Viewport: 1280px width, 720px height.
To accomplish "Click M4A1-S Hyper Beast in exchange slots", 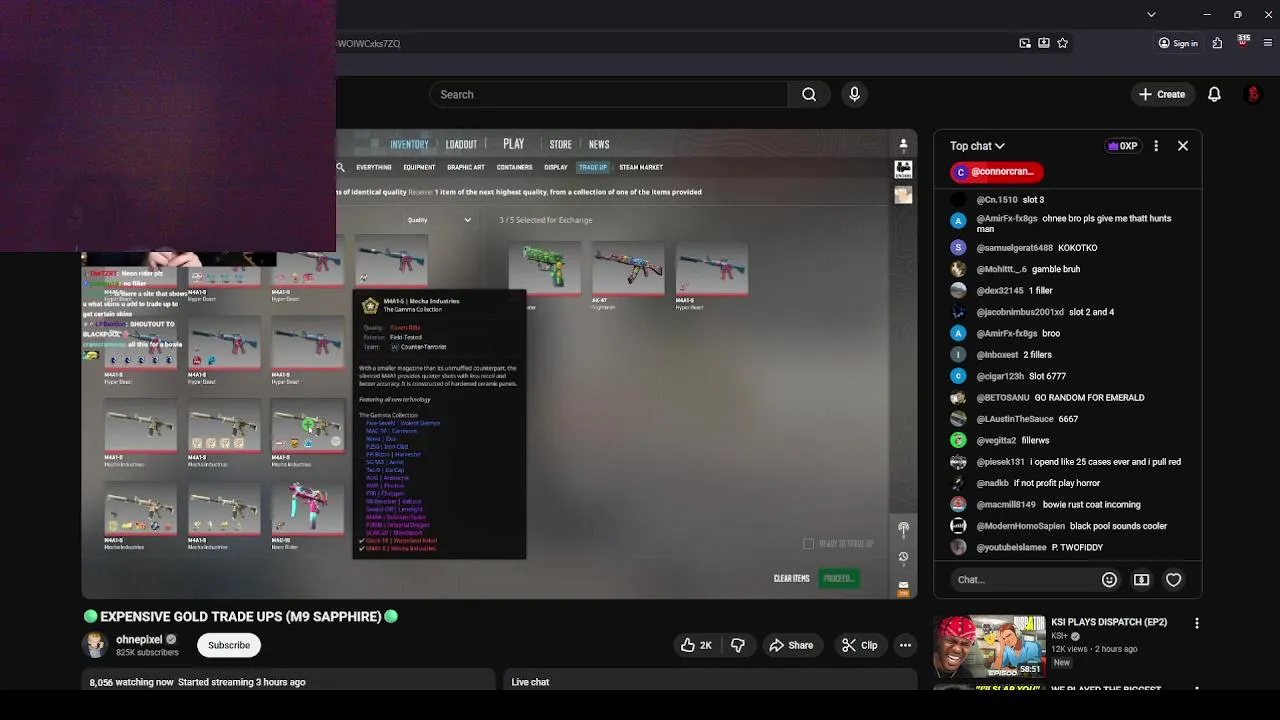I will point(711,270).
